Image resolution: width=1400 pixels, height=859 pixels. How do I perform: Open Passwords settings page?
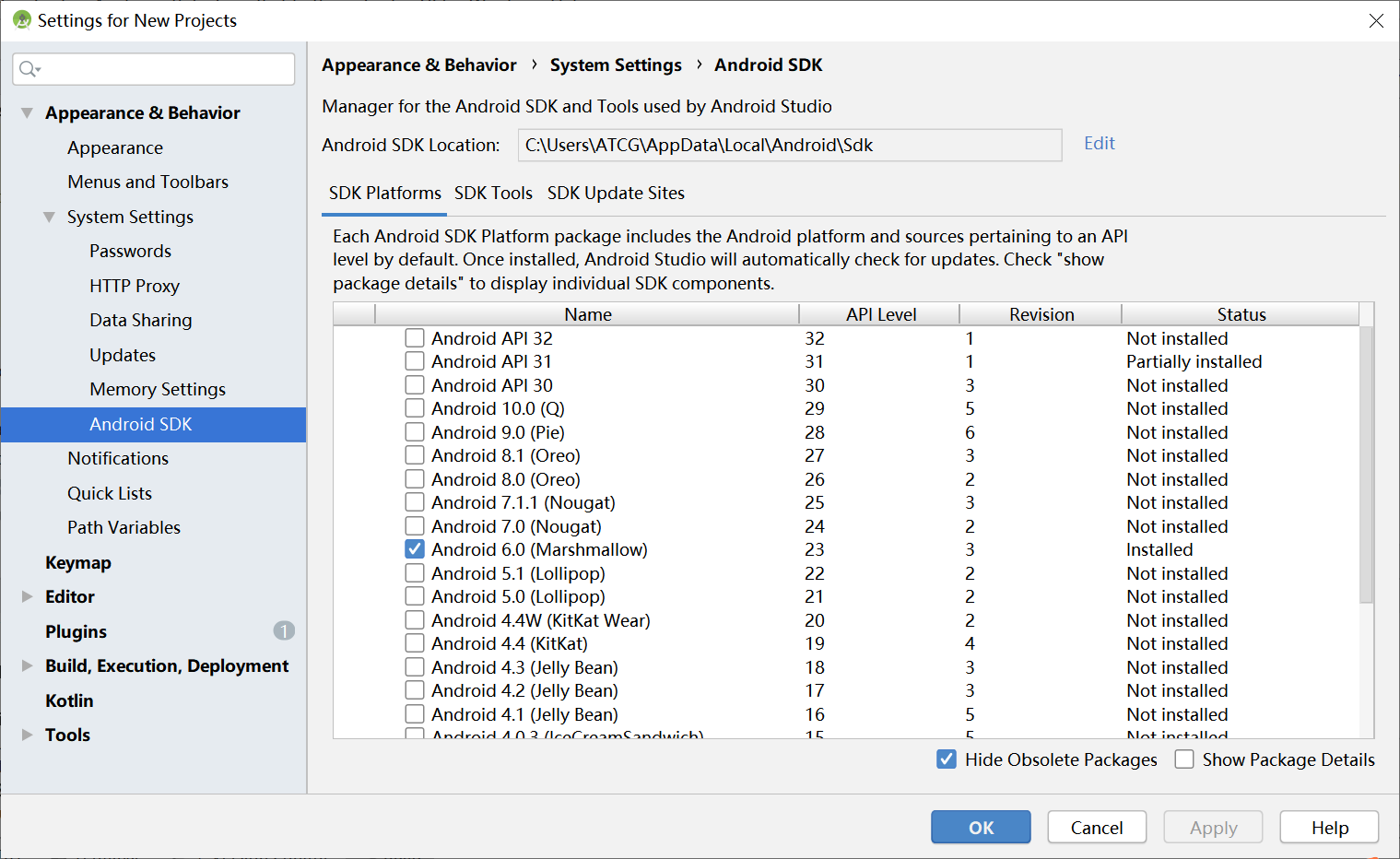(130, 251)
